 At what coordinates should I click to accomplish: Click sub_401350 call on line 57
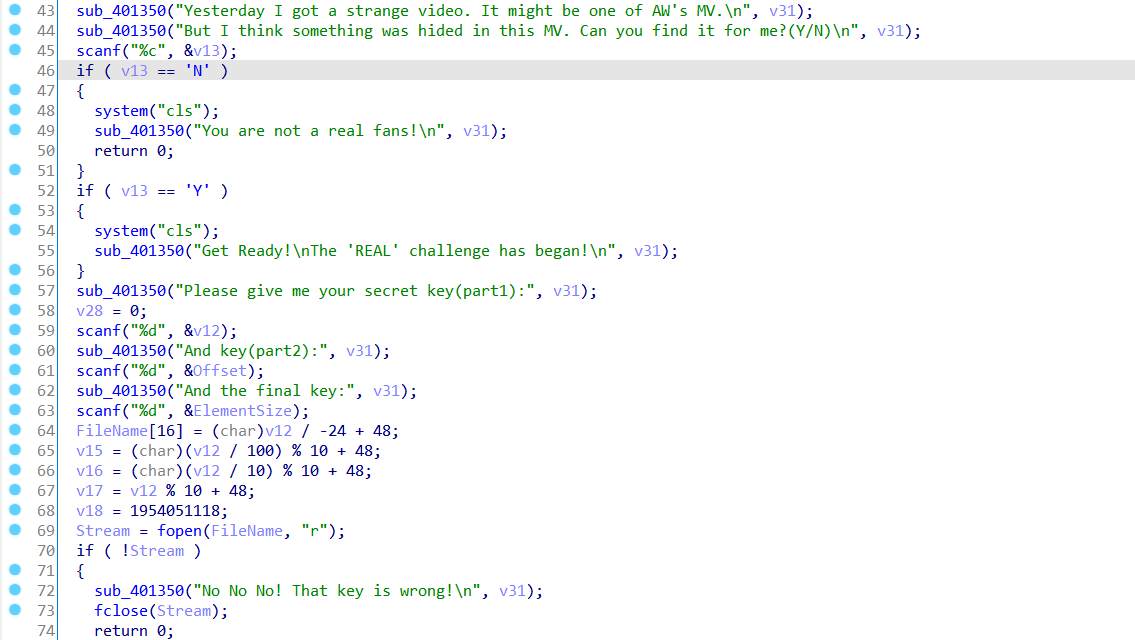pyautogui.click(x=121, y=291)
